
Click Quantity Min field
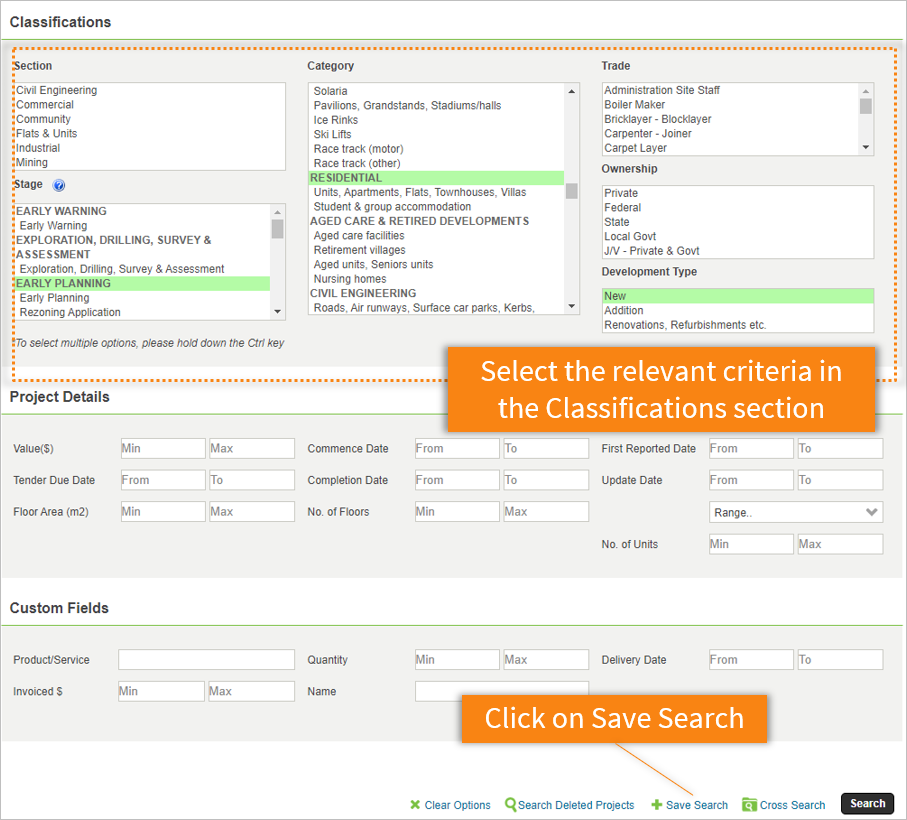coord(457,660)
